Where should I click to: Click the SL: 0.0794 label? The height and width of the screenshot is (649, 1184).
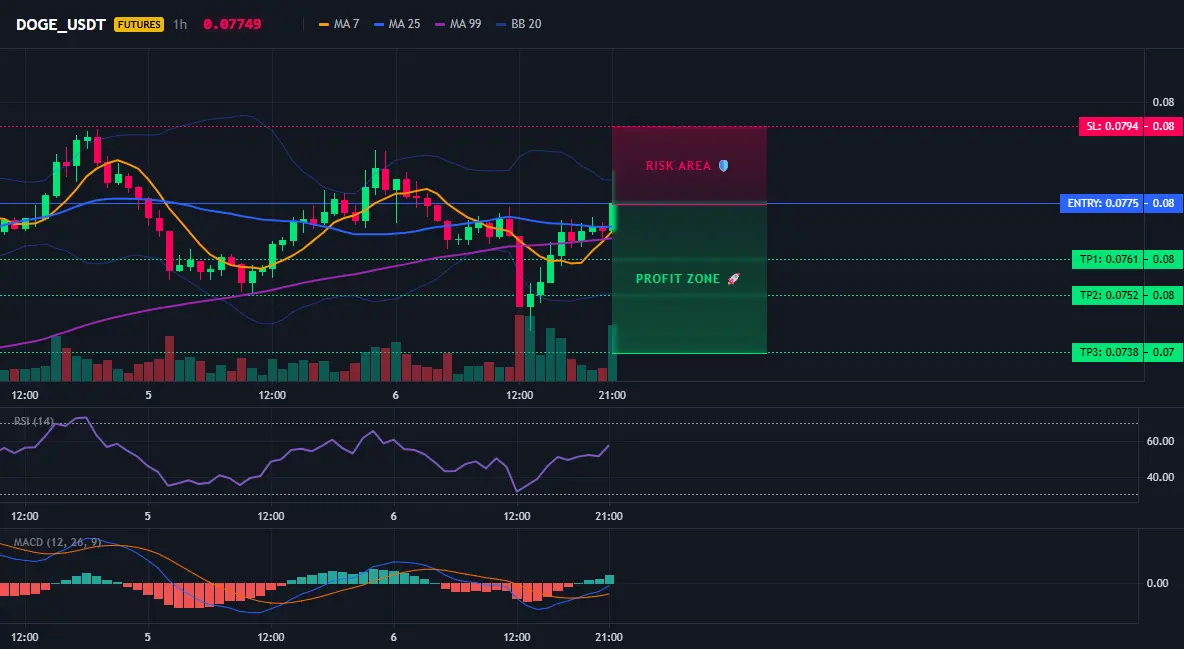pyautogui.click(x=1112, y=126)
